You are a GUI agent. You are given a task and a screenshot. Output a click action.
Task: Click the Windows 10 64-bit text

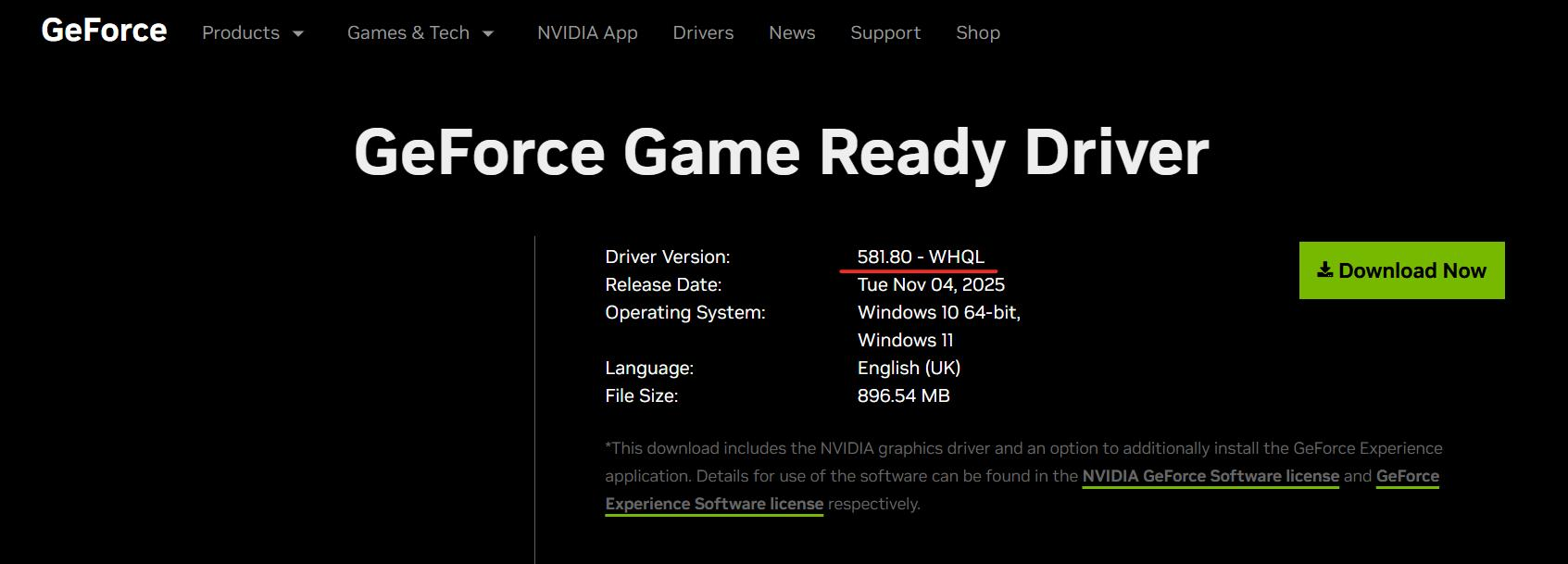click(939, 312)
